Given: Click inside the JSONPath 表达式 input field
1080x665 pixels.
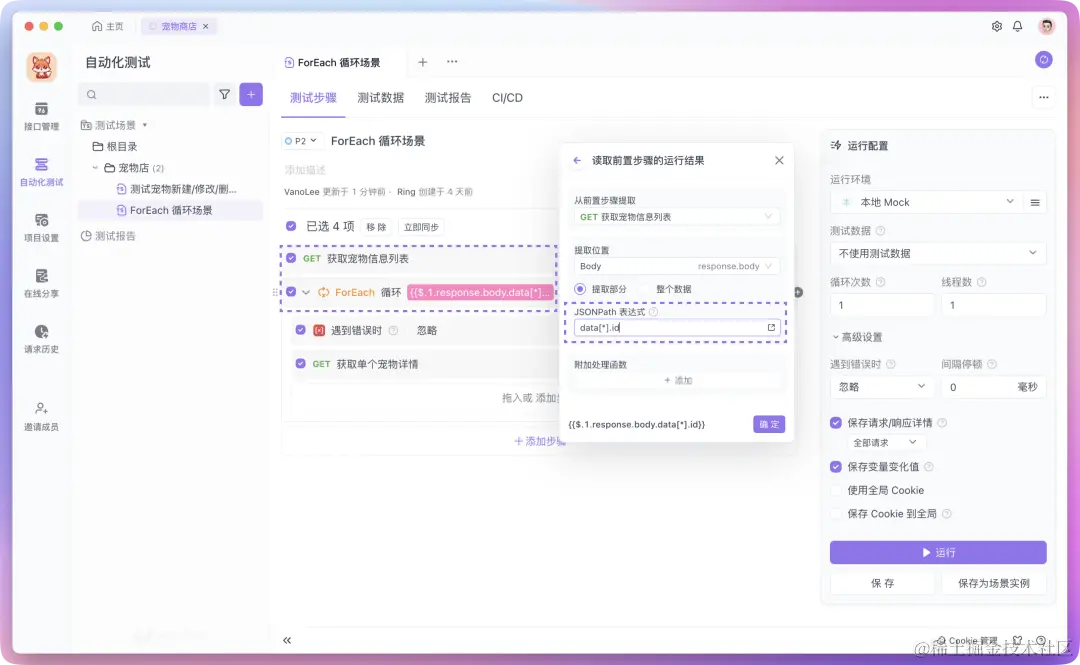Looking at the screenshot, I should coord(670,327).
